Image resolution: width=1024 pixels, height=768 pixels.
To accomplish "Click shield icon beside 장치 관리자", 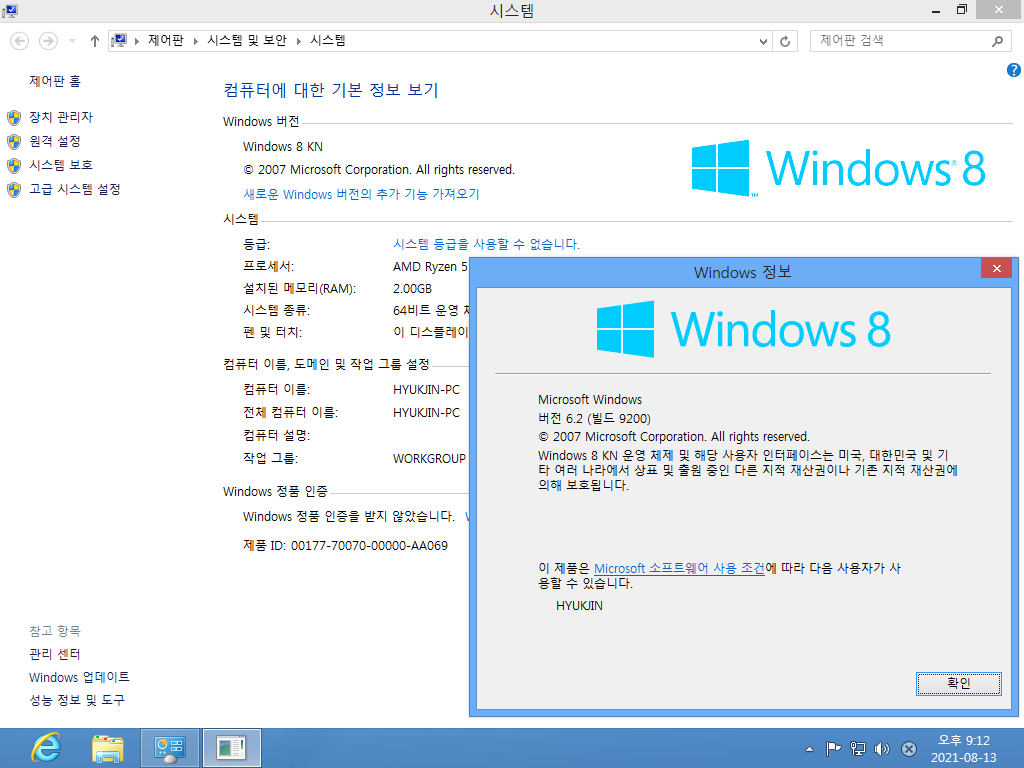I will click(x=14, y=118).
